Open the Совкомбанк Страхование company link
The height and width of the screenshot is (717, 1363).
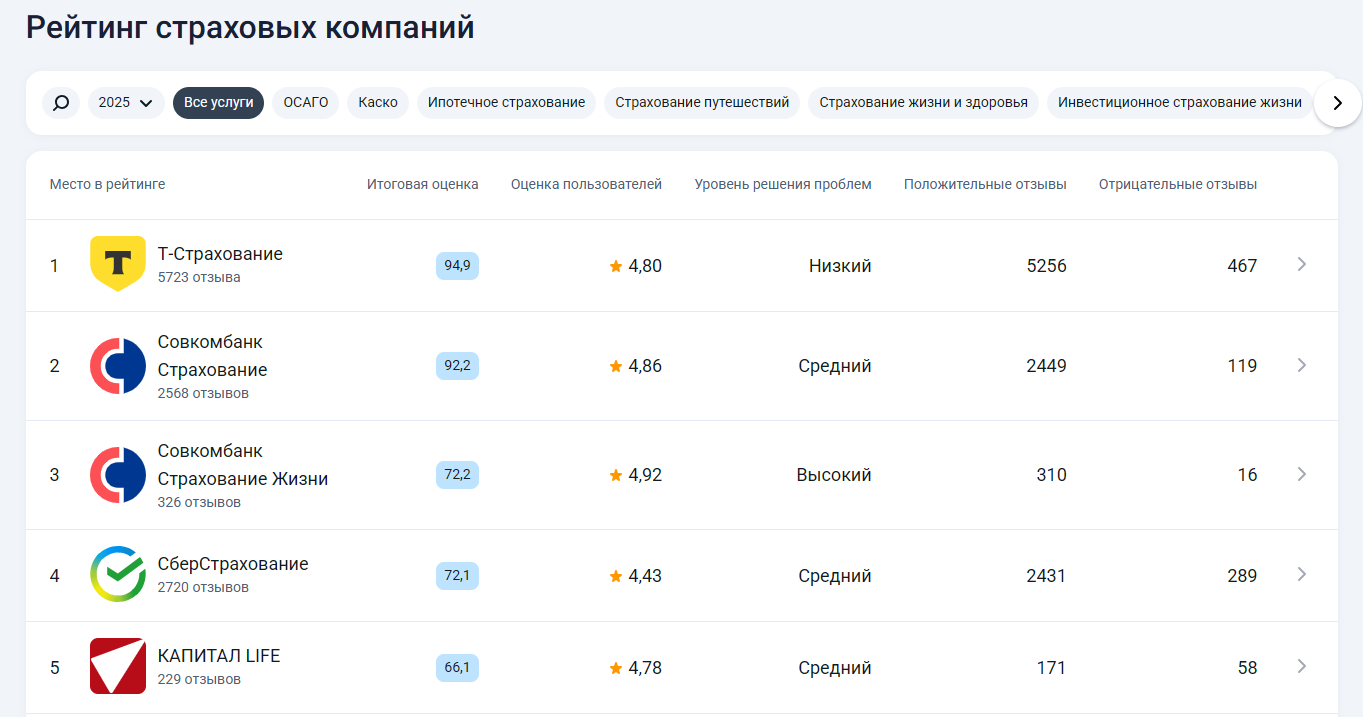tap(212, 356)
